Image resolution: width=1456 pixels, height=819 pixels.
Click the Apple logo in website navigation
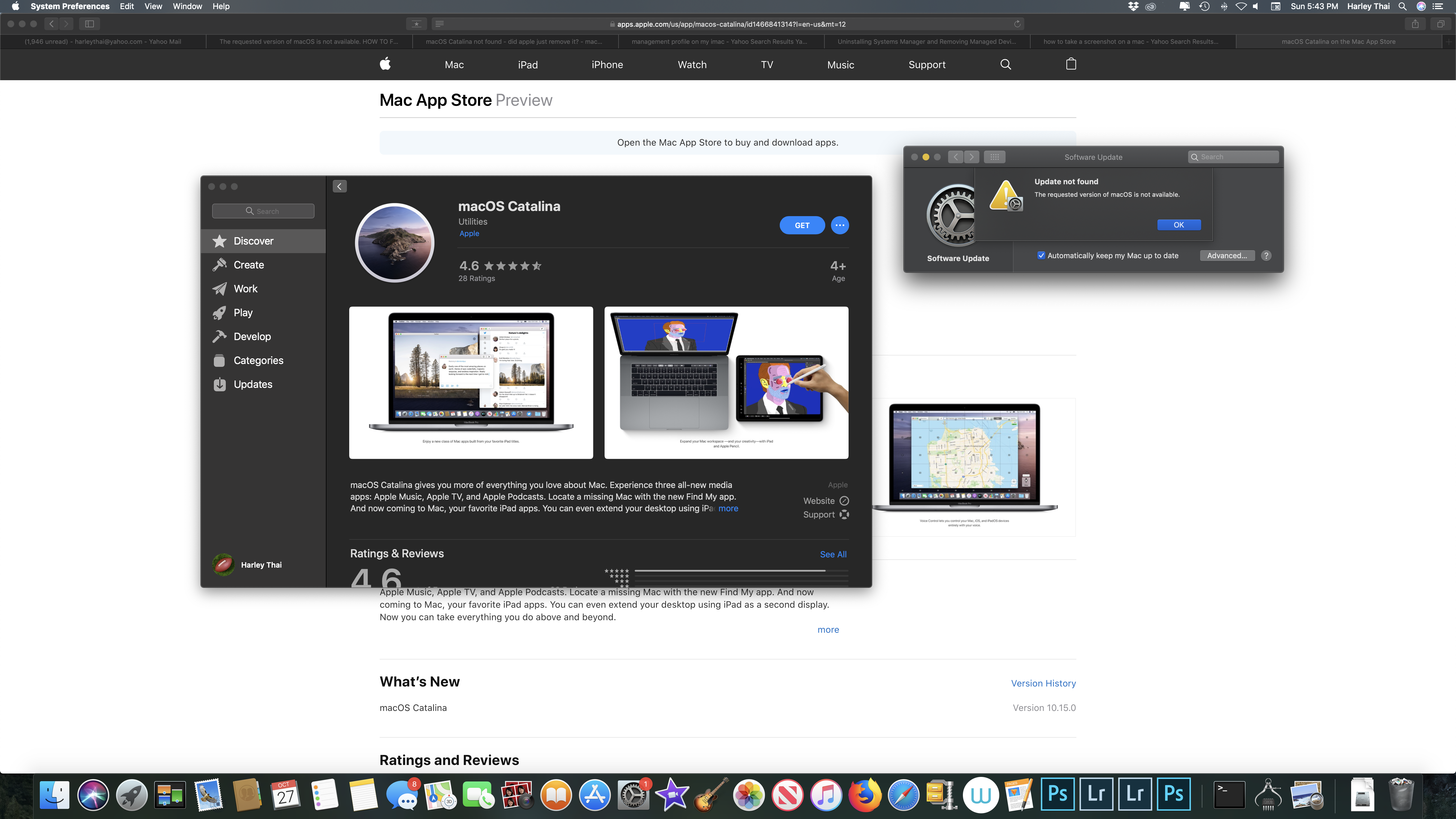tap(385, 65)
